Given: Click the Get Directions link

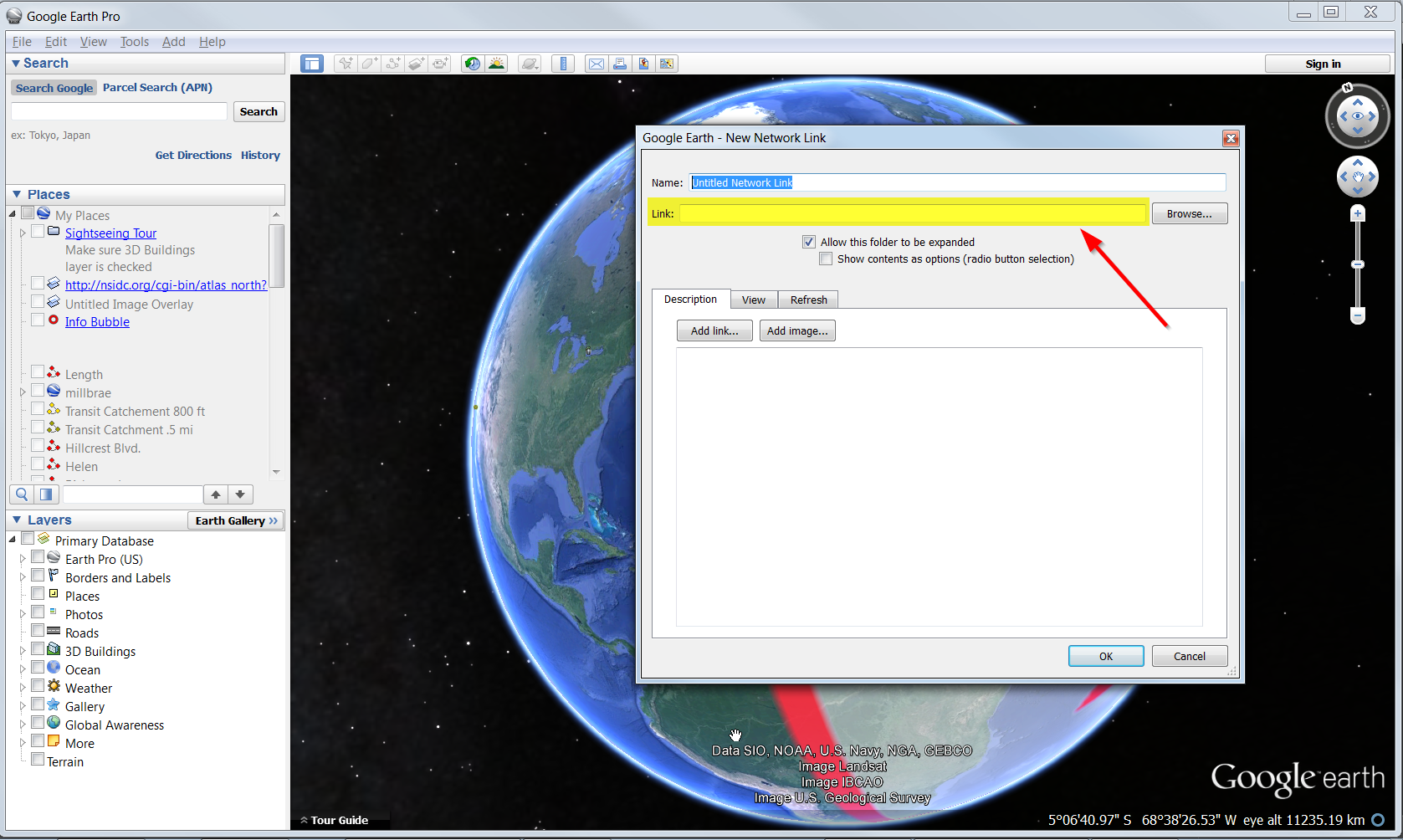Looking at the screenshot, I should [x=193, y=155].
